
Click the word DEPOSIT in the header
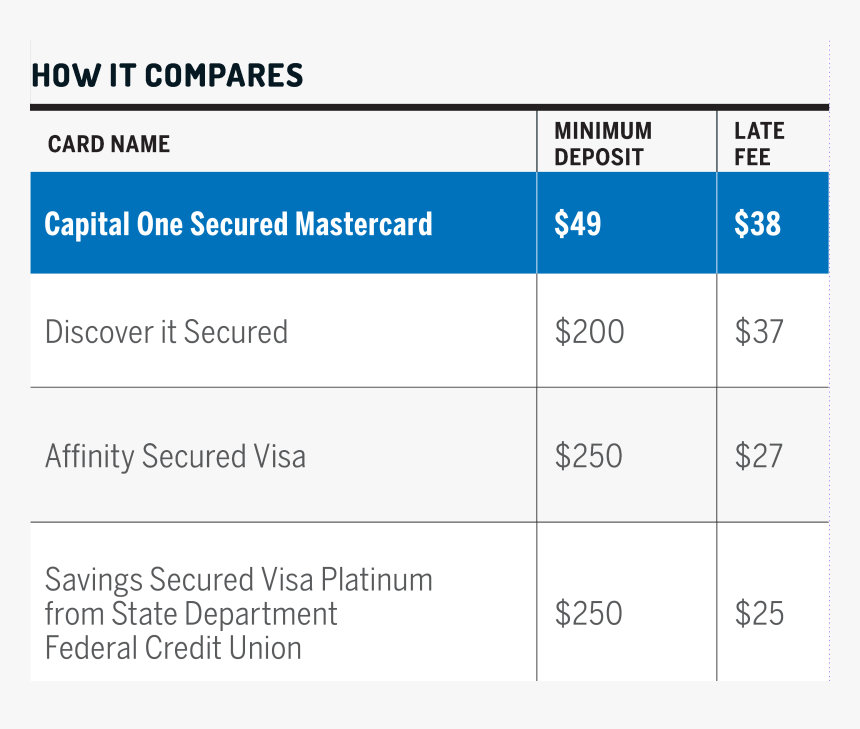pos(598,157)
